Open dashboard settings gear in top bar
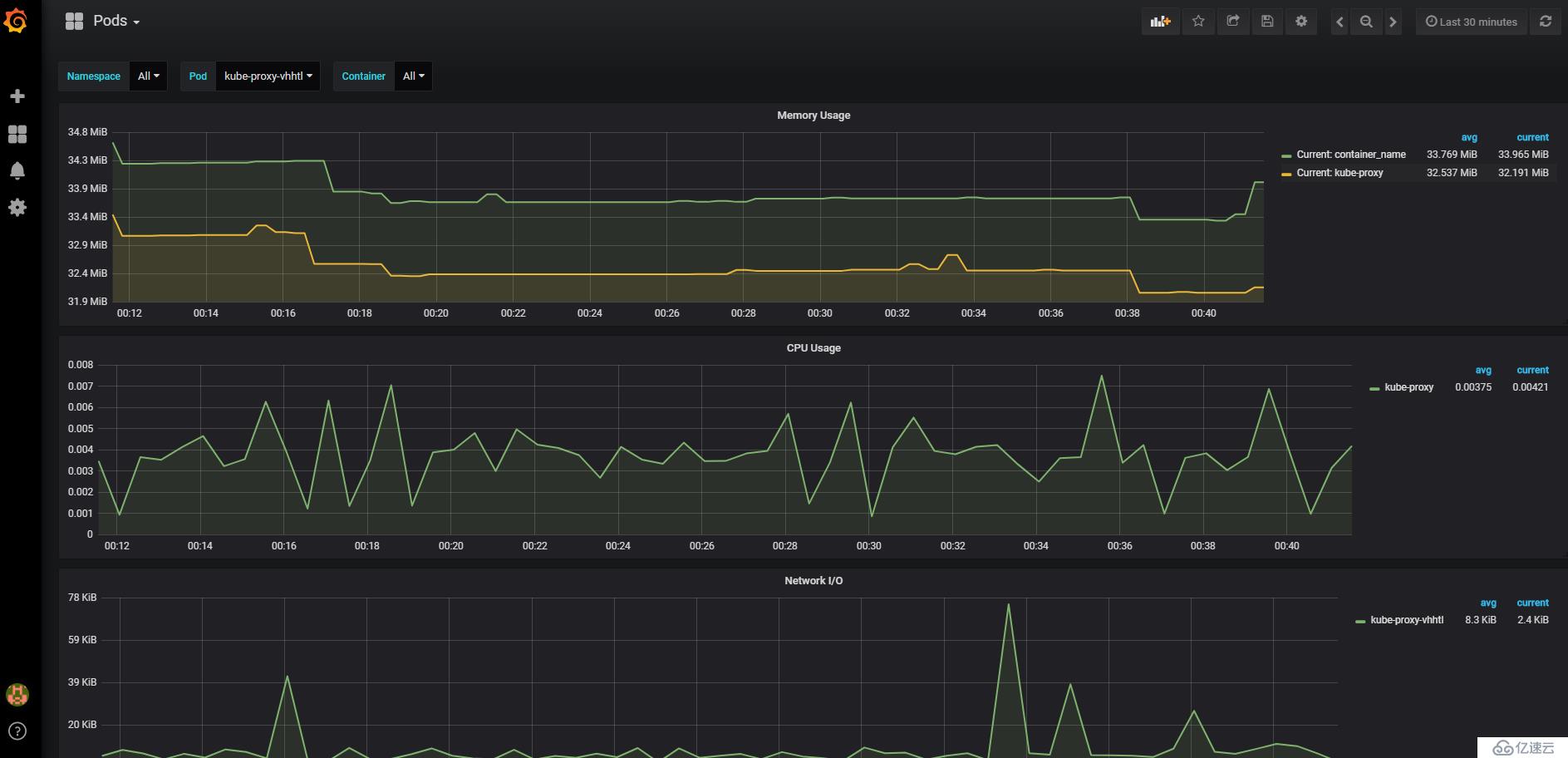 tap(1301, 22)
